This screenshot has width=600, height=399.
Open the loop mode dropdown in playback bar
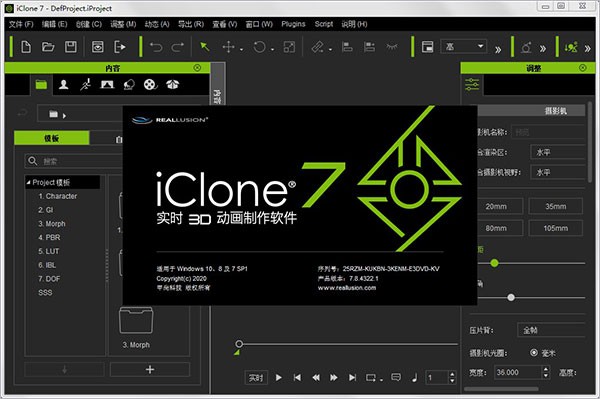coord(381,379)
